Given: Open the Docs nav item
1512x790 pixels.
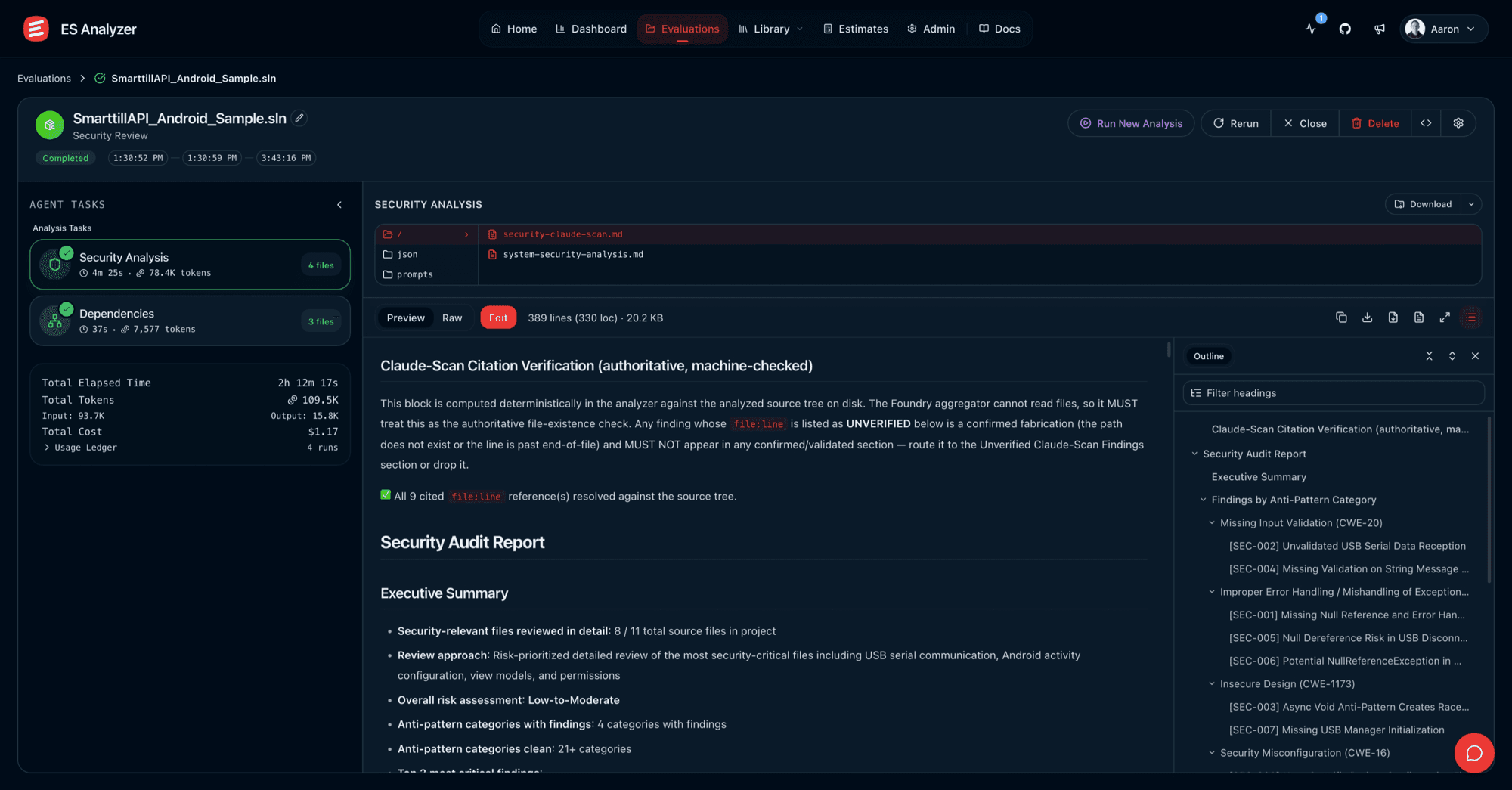Looking at the screenshot, I should pos(999,29).
